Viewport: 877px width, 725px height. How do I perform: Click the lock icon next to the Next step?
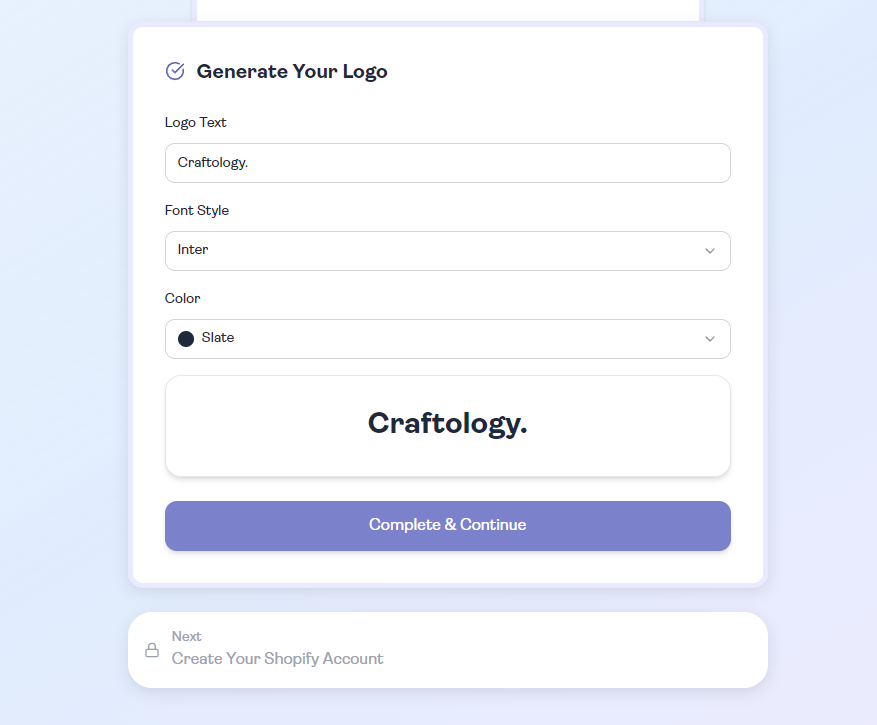pos(151,650)
